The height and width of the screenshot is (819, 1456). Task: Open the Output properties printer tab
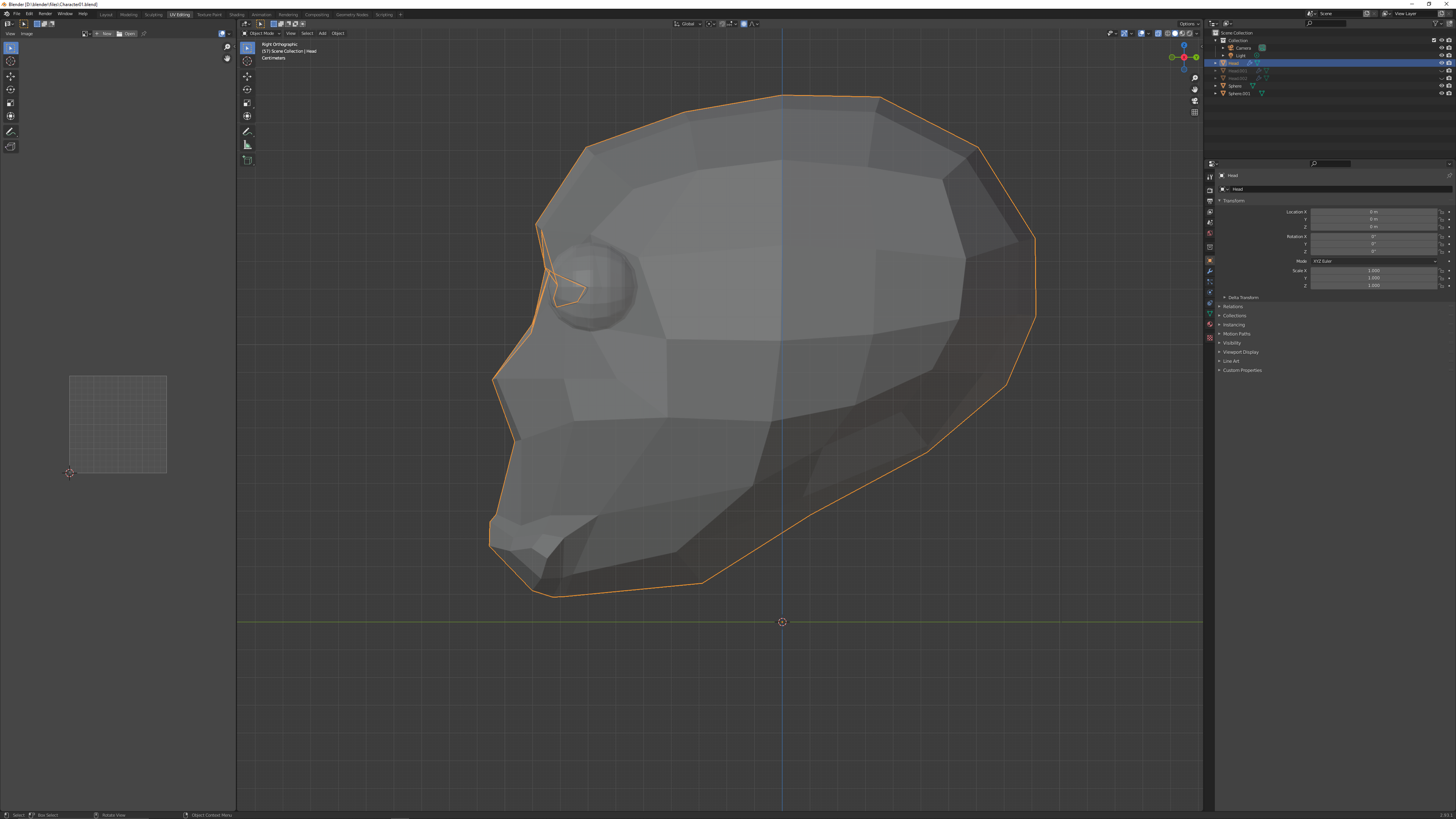[1210, 201]
